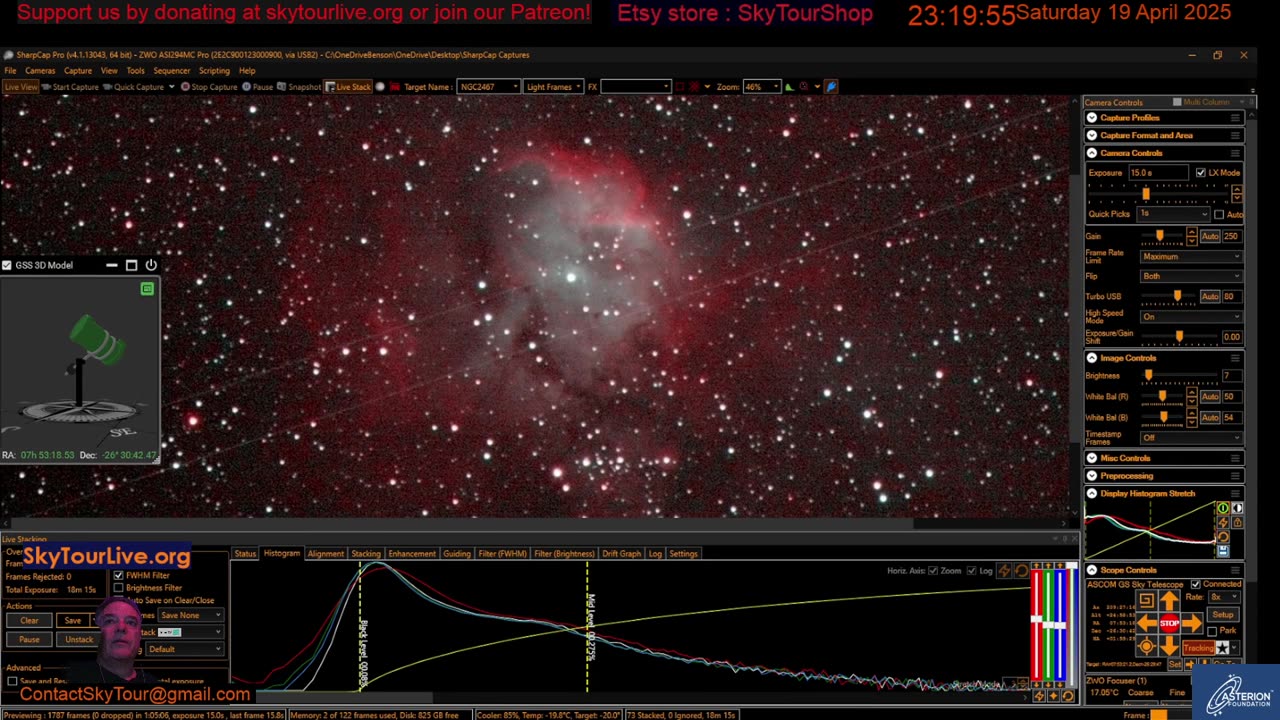Click the scope Setup button
This screenshot has width=1280, height=720.
pyautogui.click(x=1222, y=614)
